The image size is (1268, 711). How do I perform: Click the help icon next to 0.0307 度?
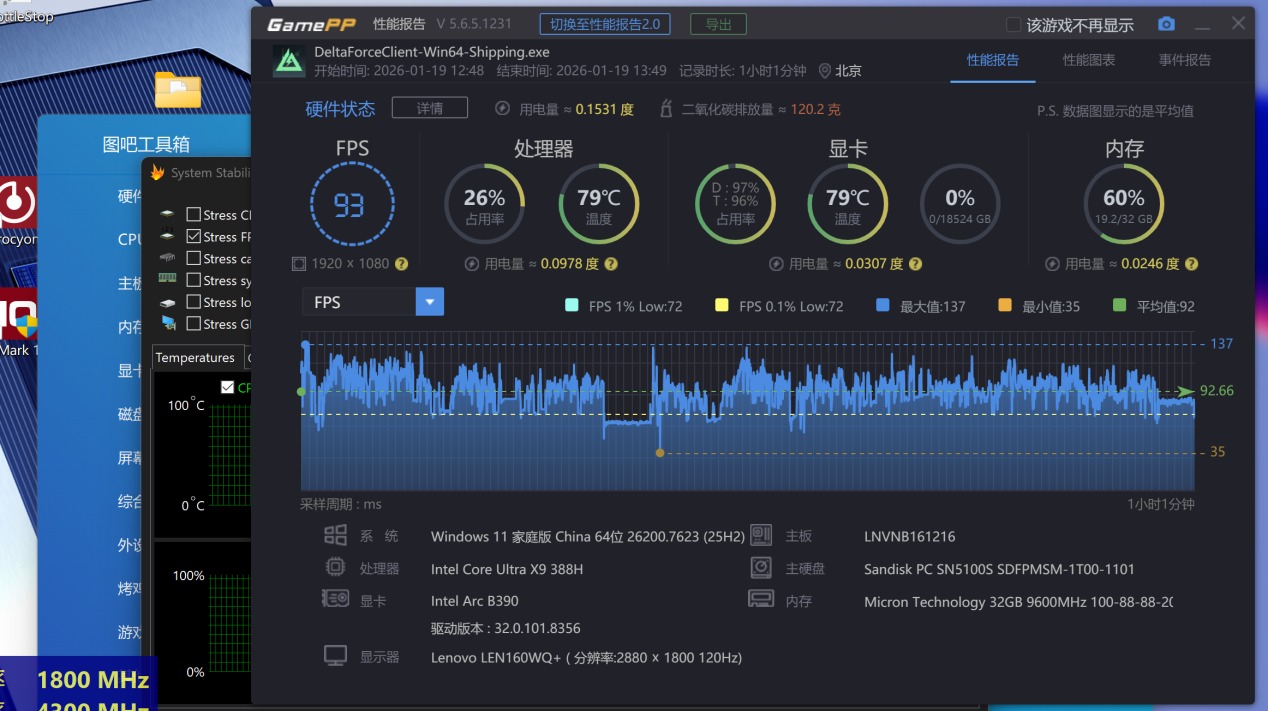coord(914,264)
